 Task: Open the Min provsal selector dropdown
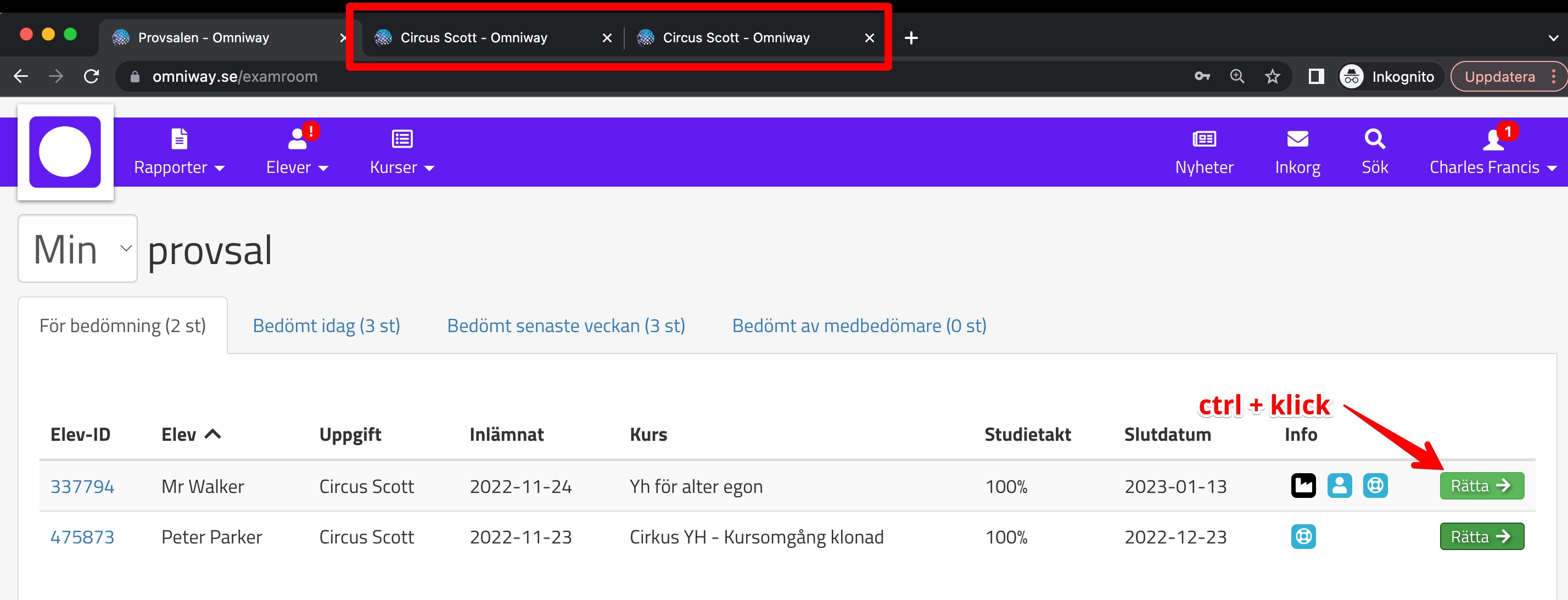point(77,249)
